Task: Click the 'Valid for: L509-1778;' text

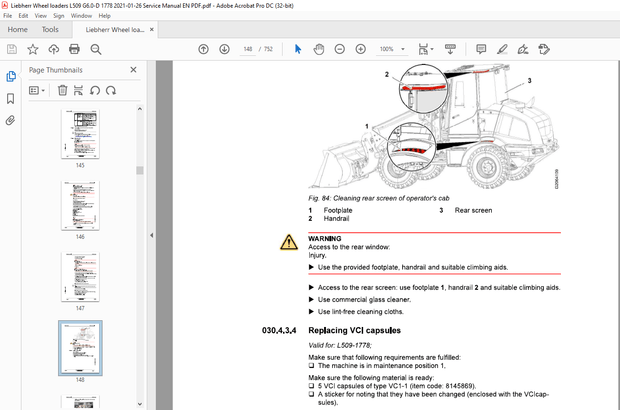Action: pos(340,345)
